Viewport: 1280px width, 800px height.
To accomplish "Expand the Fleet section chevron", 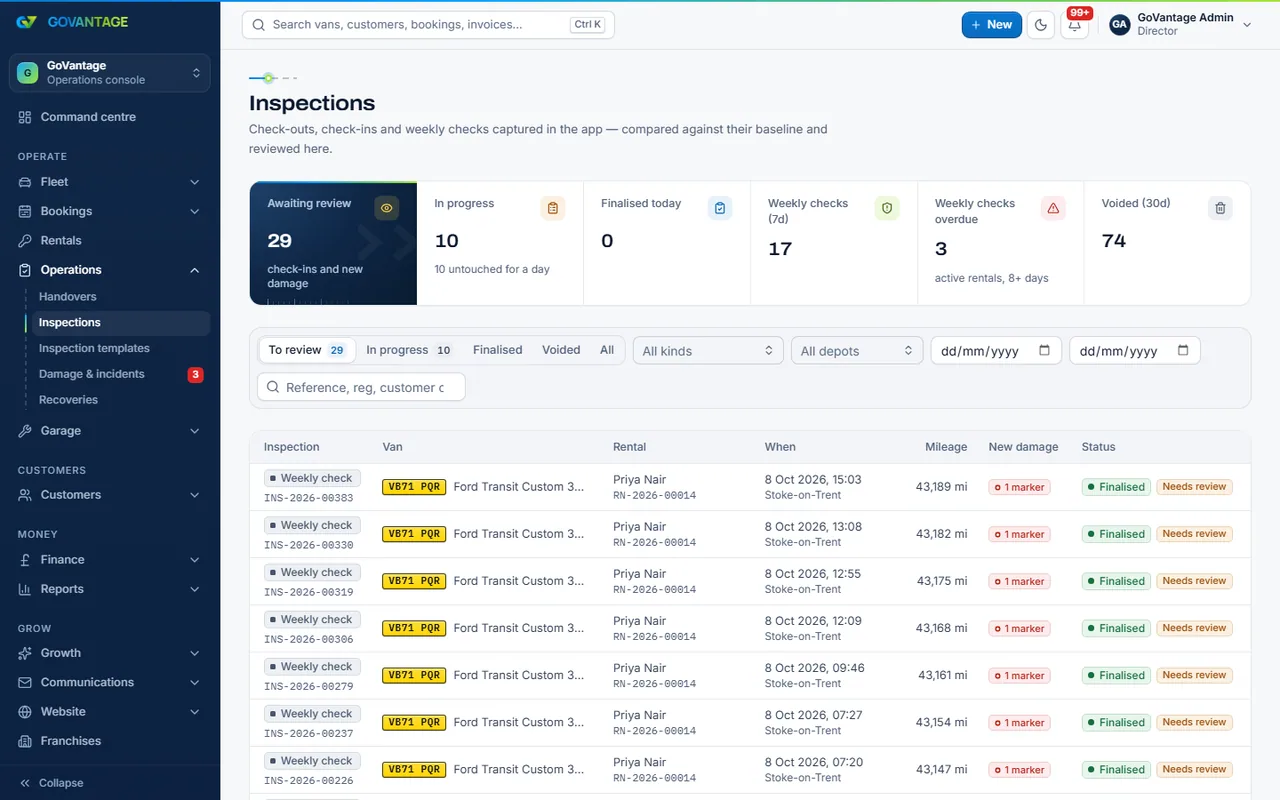I will click(195, 182).
